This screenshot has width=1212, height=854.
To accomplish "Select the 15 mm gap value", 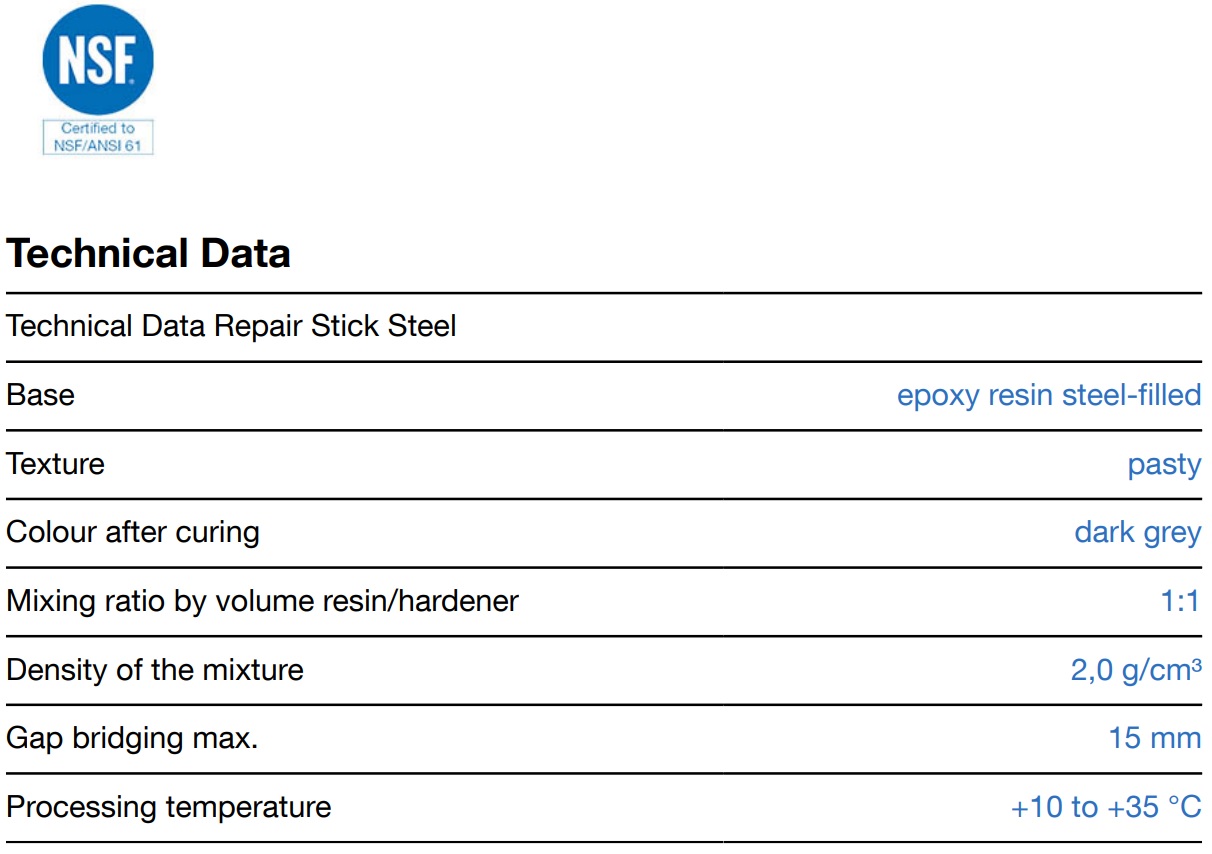I will (x=1154, y=738).
